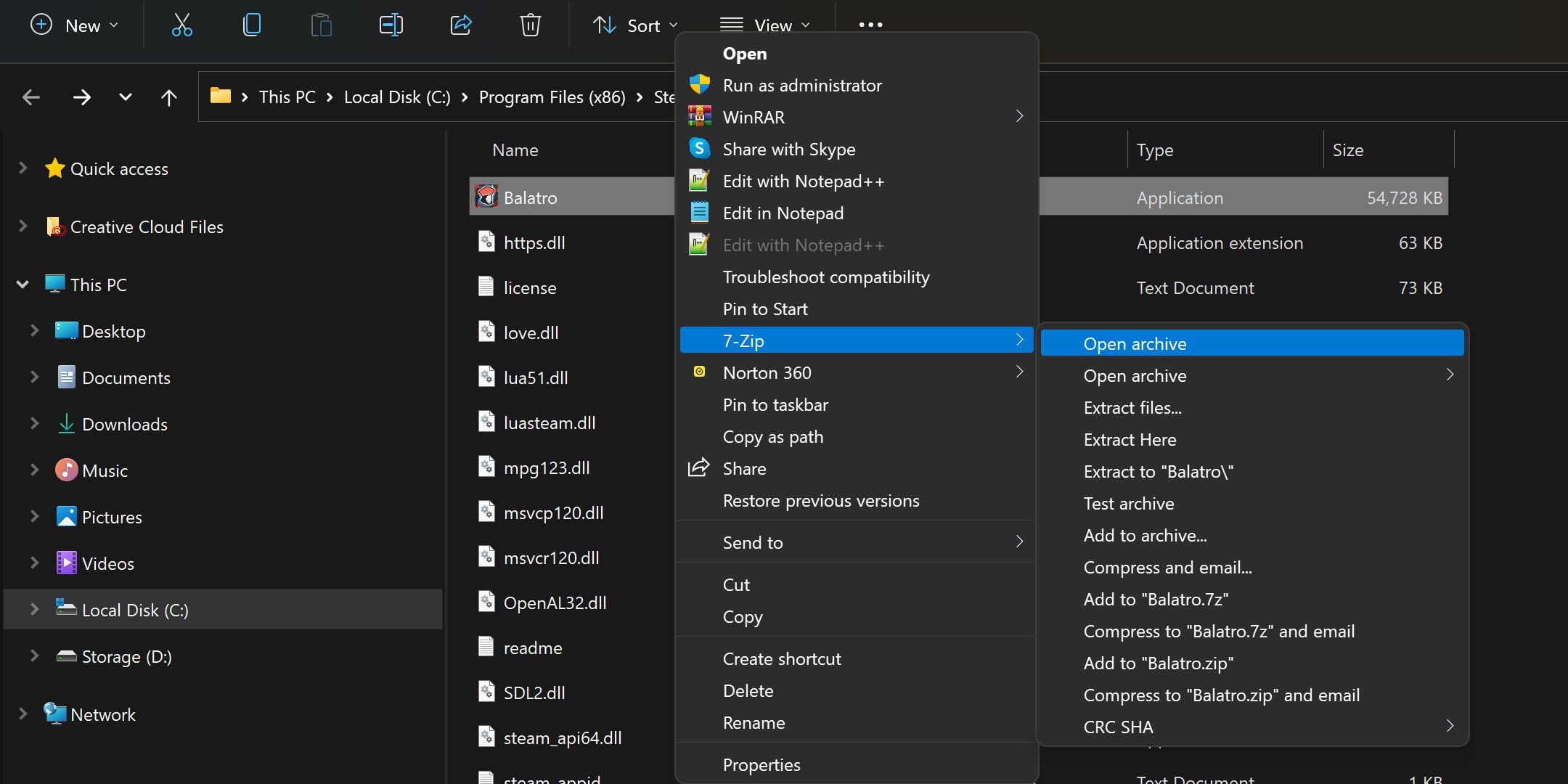Image resolution: width=1568 pixels, height=784 pixels.
Task: Select 'Extract to Balatro\' option
Action: [x=1158, y=471]
